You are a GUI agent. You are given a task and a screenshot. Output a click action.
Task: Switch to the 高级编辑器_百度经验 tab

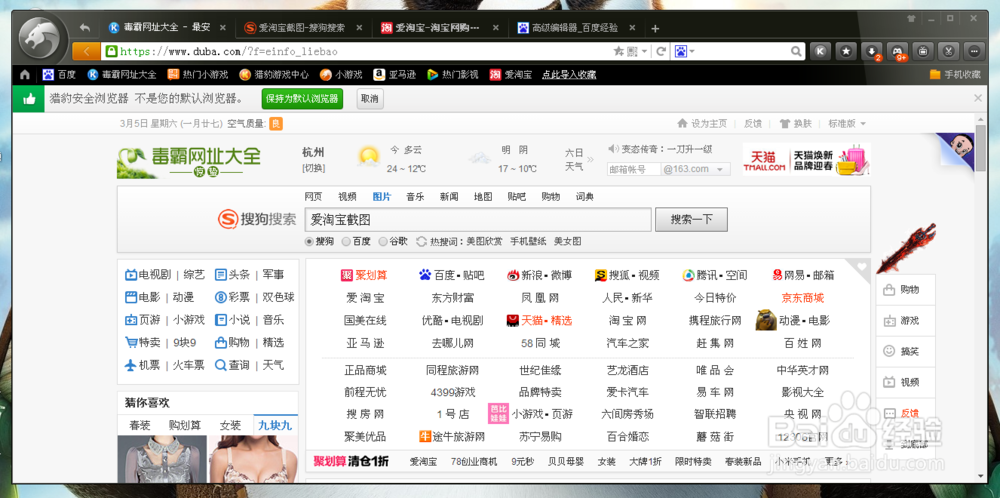[575, 28]
